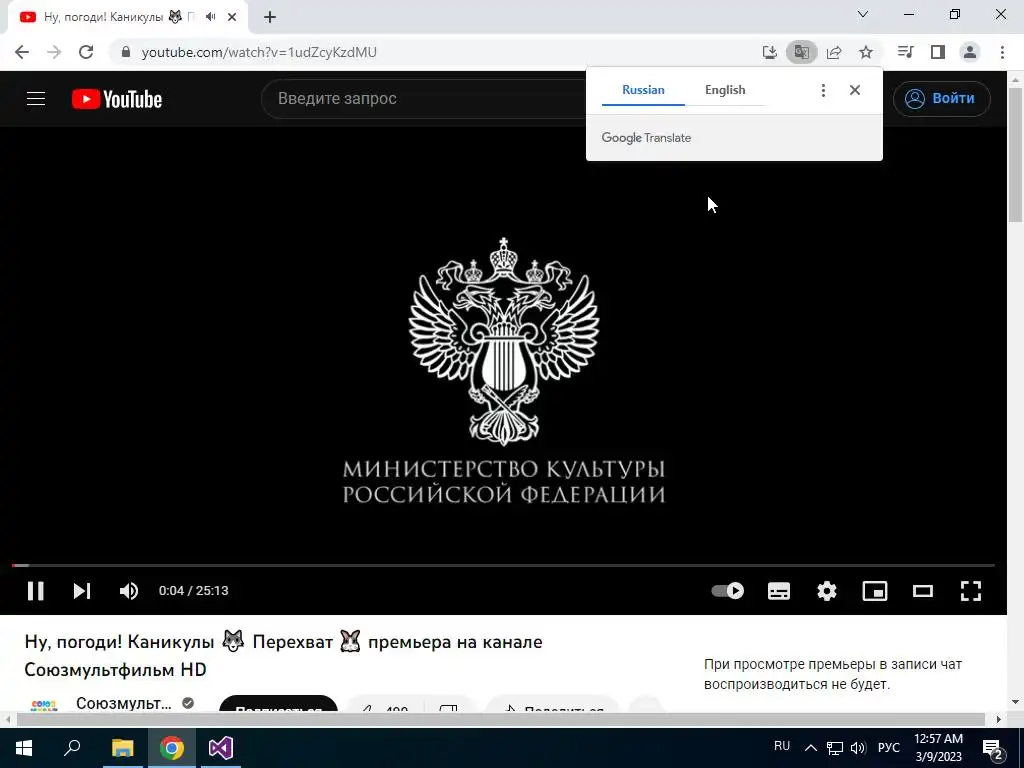Click the Translate this page icon
Viewport: 1024px width, 768px height.
click(x=801, y=52)
